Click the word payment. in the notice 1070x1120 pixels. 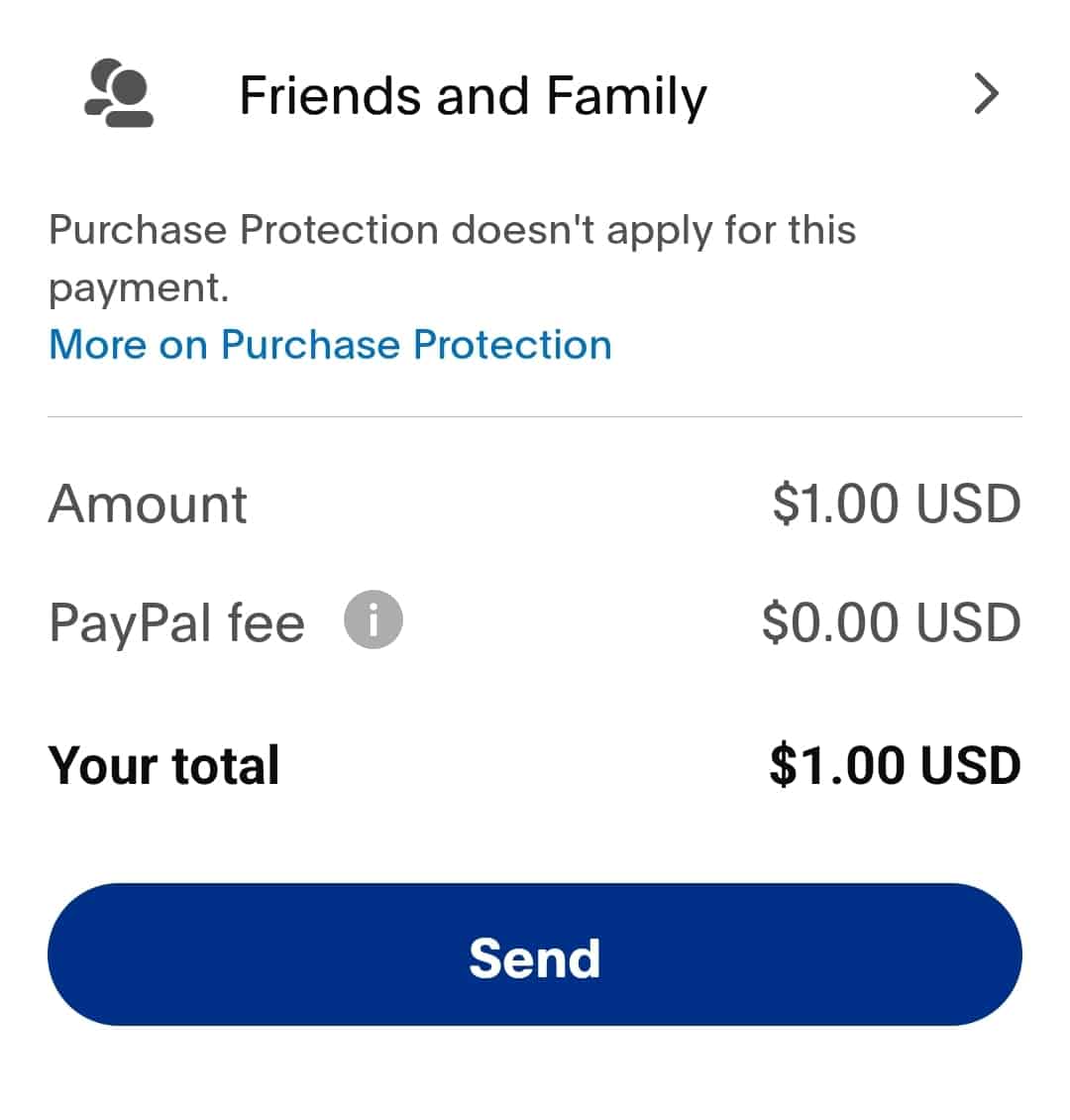(x=139, y=288)
